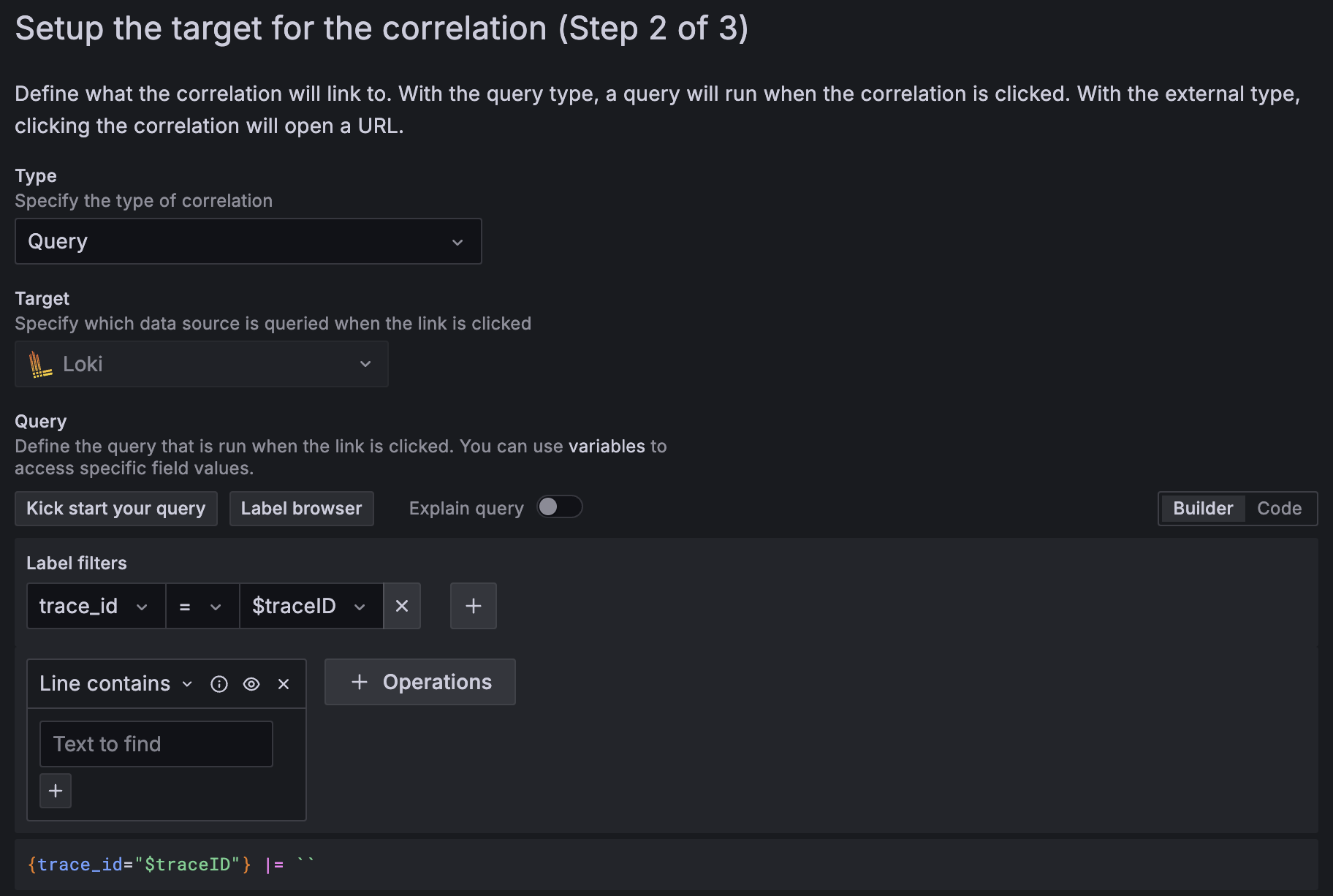Switch to the Code tab
This screenshot has width=1333, height=896.
(x=1280, y=508)
